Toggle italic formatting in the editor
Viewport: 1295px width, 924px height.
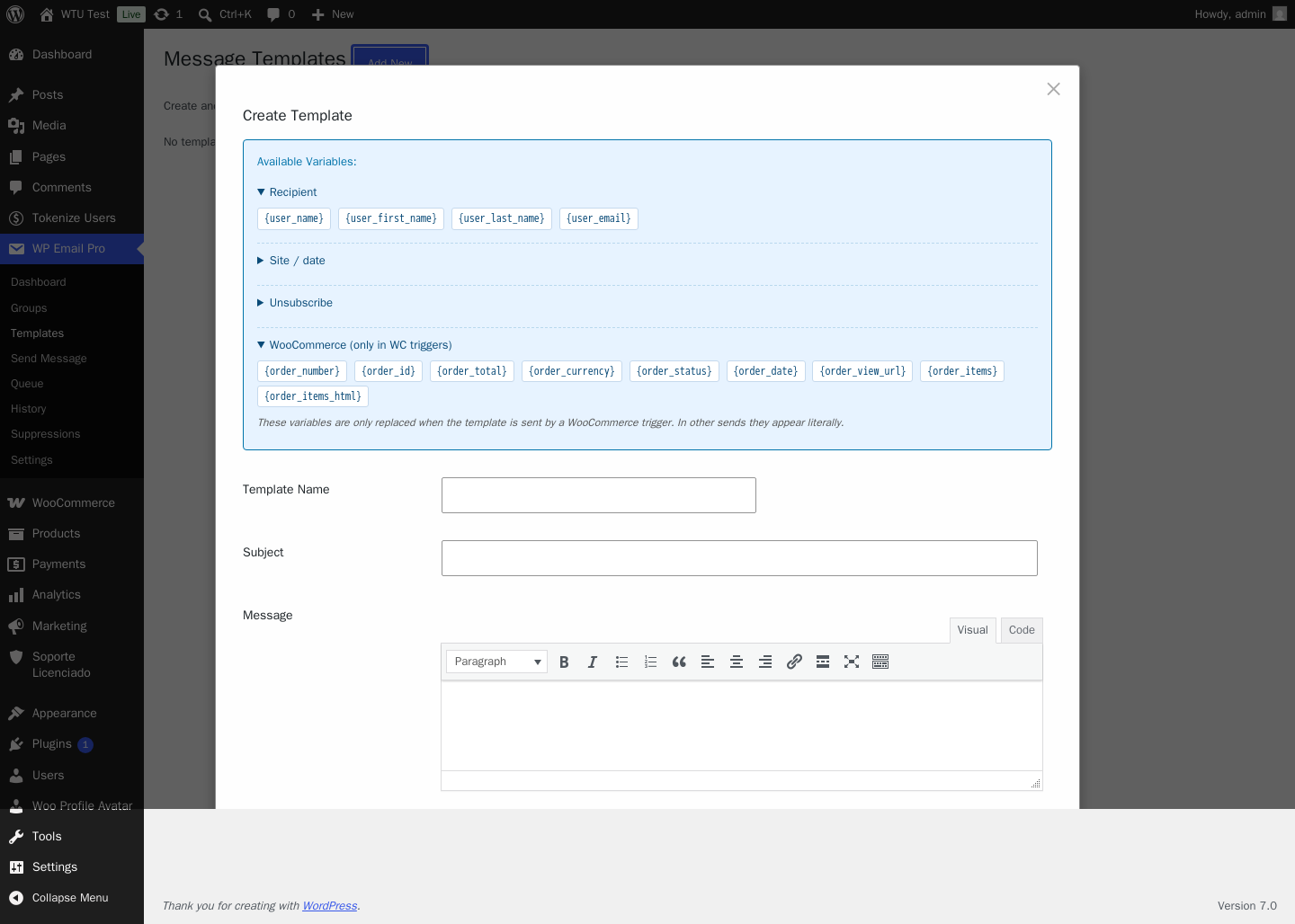[593, 662]
